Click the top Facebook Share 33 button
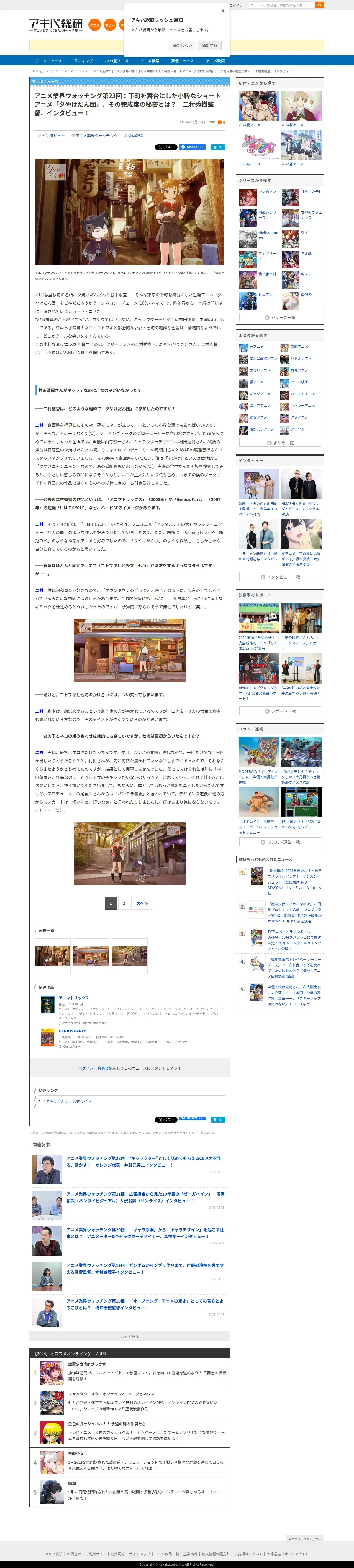This screenshot has height=1568, width=354. click(x=193, y=147)
